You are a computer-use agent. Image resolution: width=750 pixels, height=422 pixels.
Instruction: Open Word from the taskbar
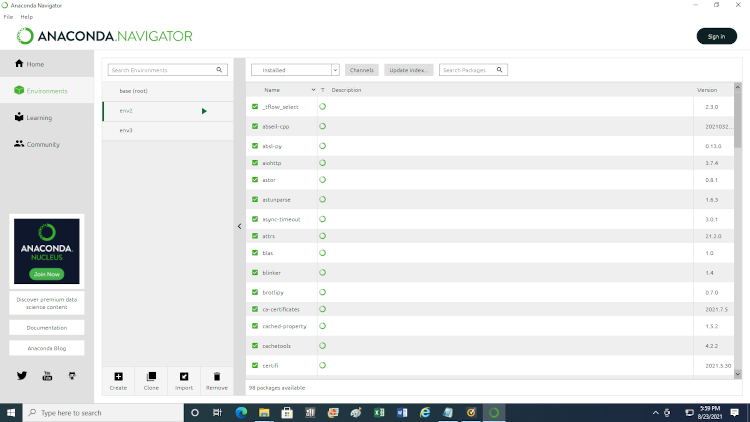pyautogui.click(x=402, y=412)
